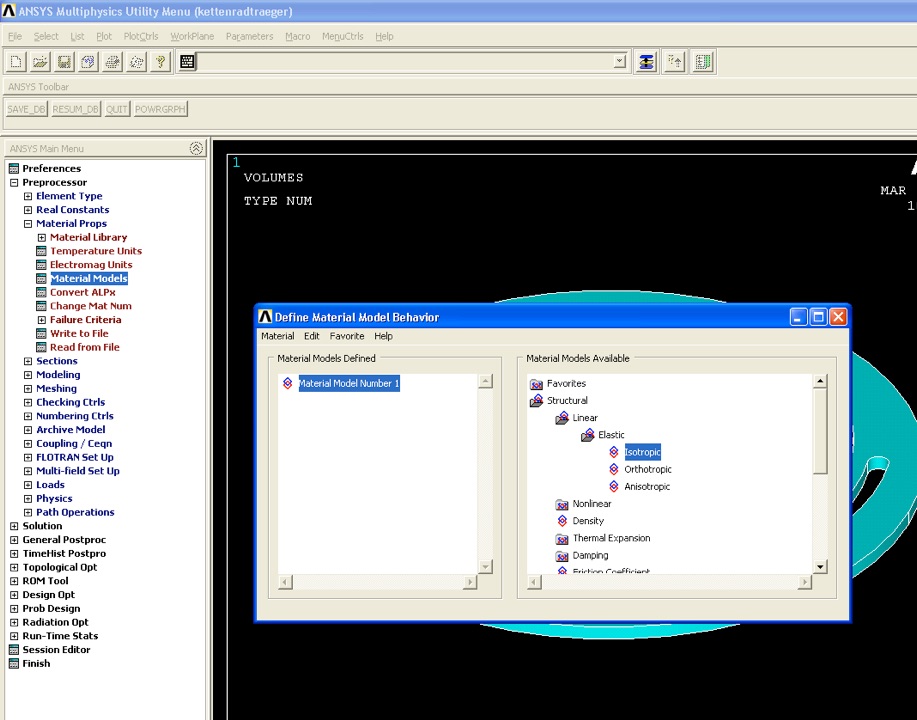Open the dialog's Material menu

(278, 336)
